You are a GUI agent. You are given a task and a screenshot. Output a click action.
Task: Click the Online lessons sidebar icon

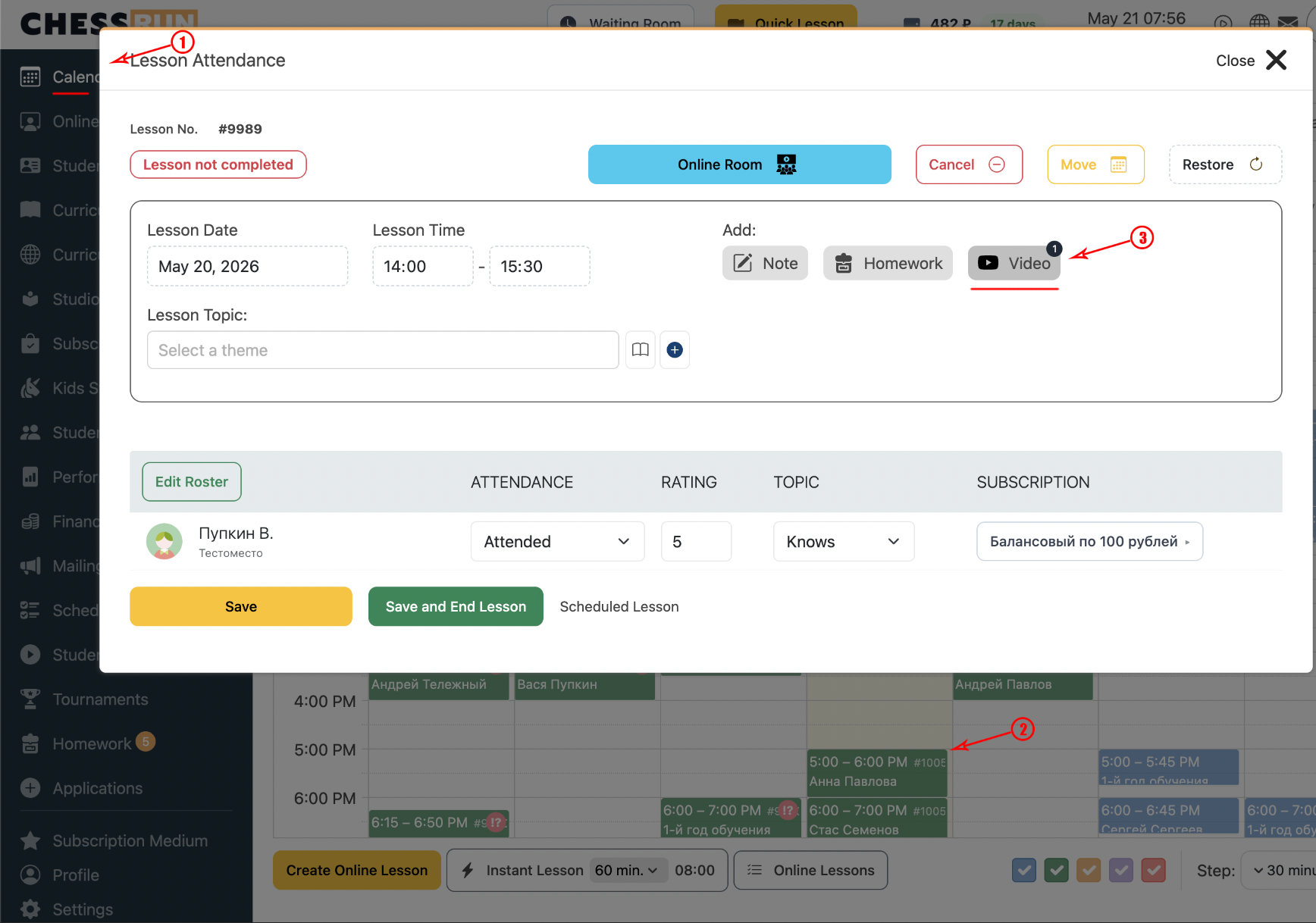pos(30,121)
